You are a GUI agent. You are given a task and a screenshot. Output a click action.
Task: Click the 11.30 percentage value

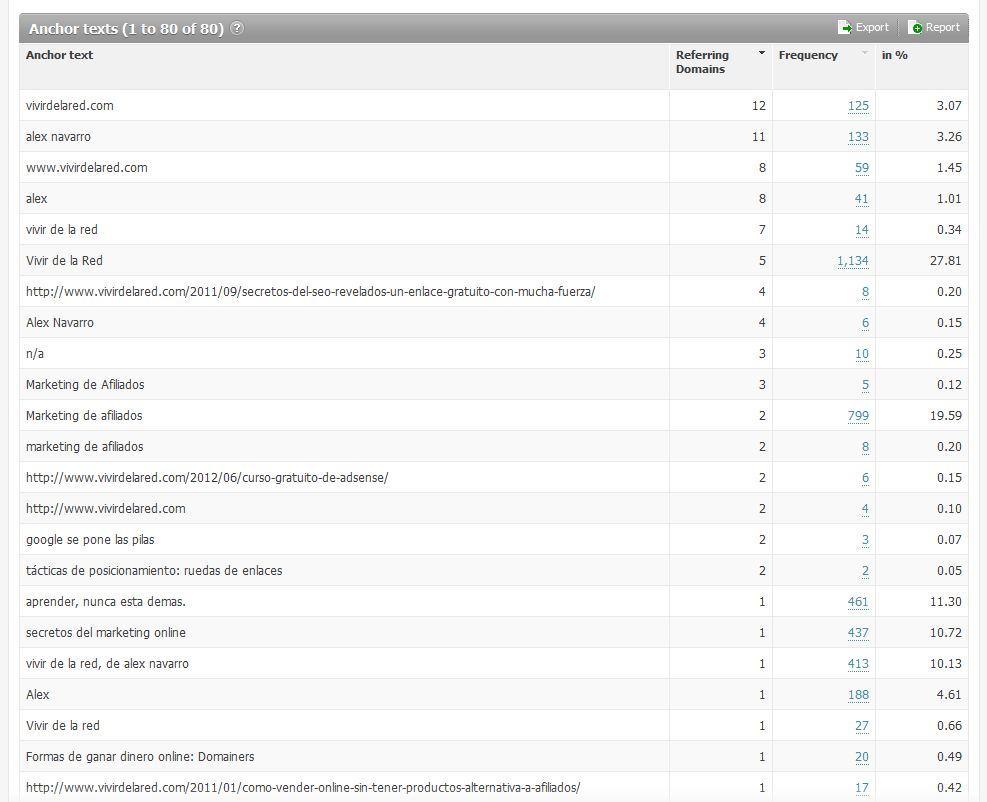[x=945, y=602]
